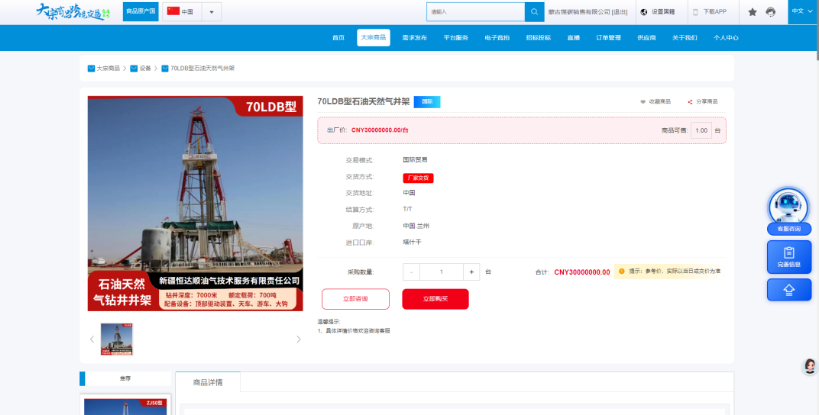Click the back-to-top arrow icon
This screenshot has width=819, height=415.
[789, 290]
